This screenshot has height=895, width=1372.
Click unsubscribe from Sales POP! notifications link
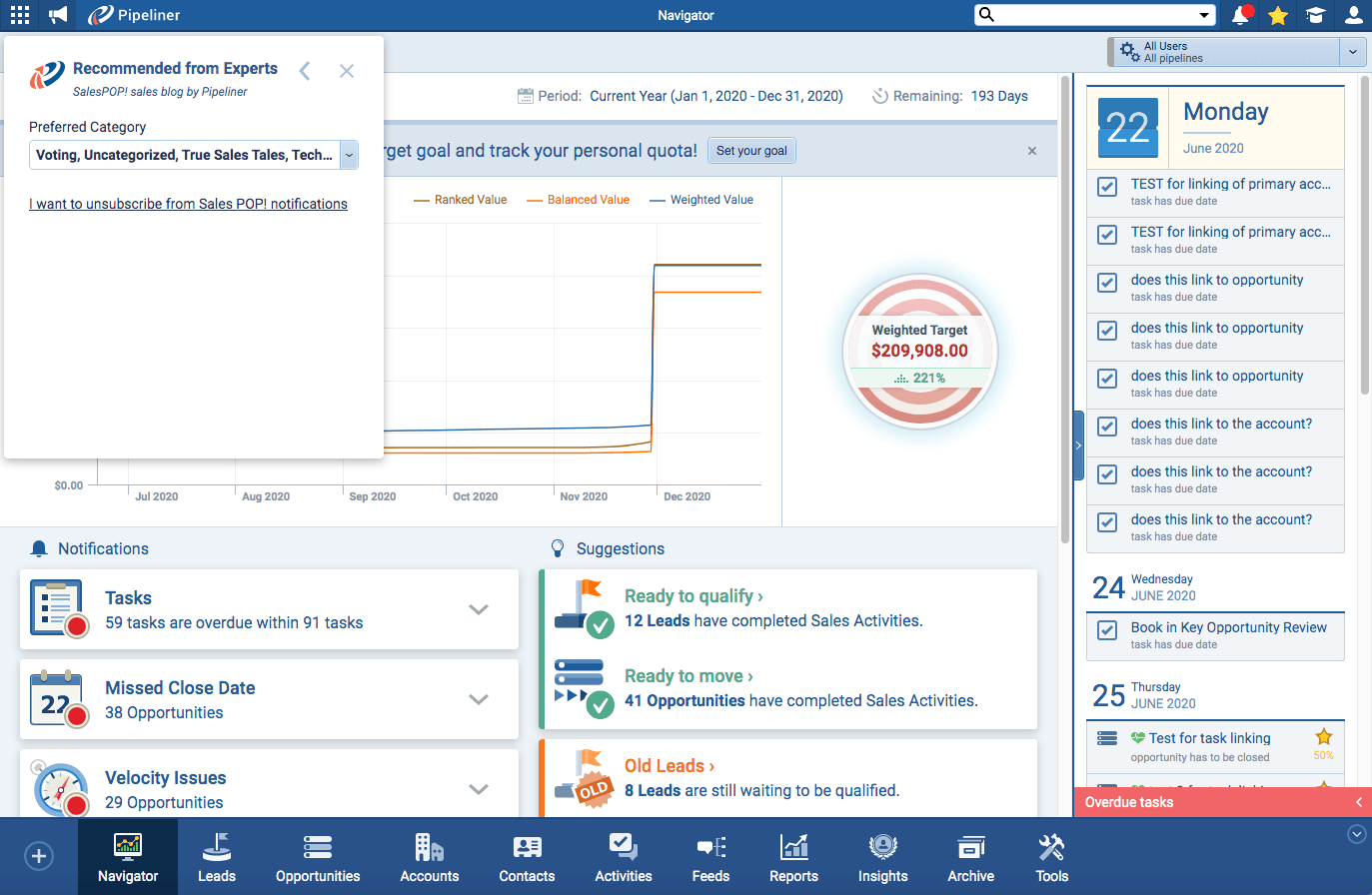pos(188,204)
